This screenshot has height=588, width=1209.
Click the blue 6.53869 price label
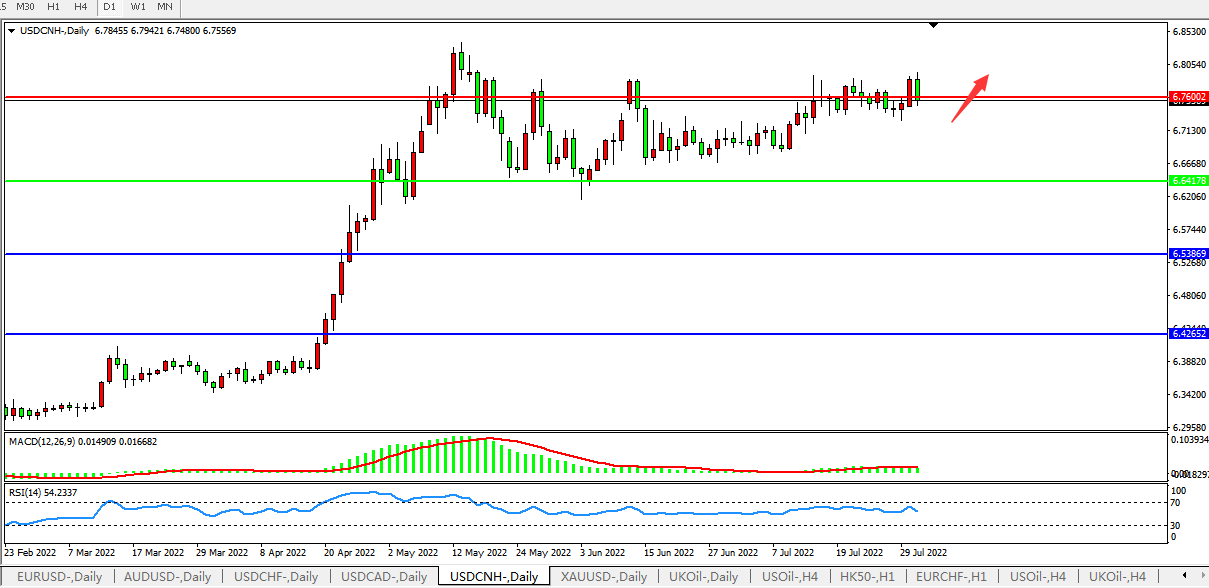tap(1189, 254)
